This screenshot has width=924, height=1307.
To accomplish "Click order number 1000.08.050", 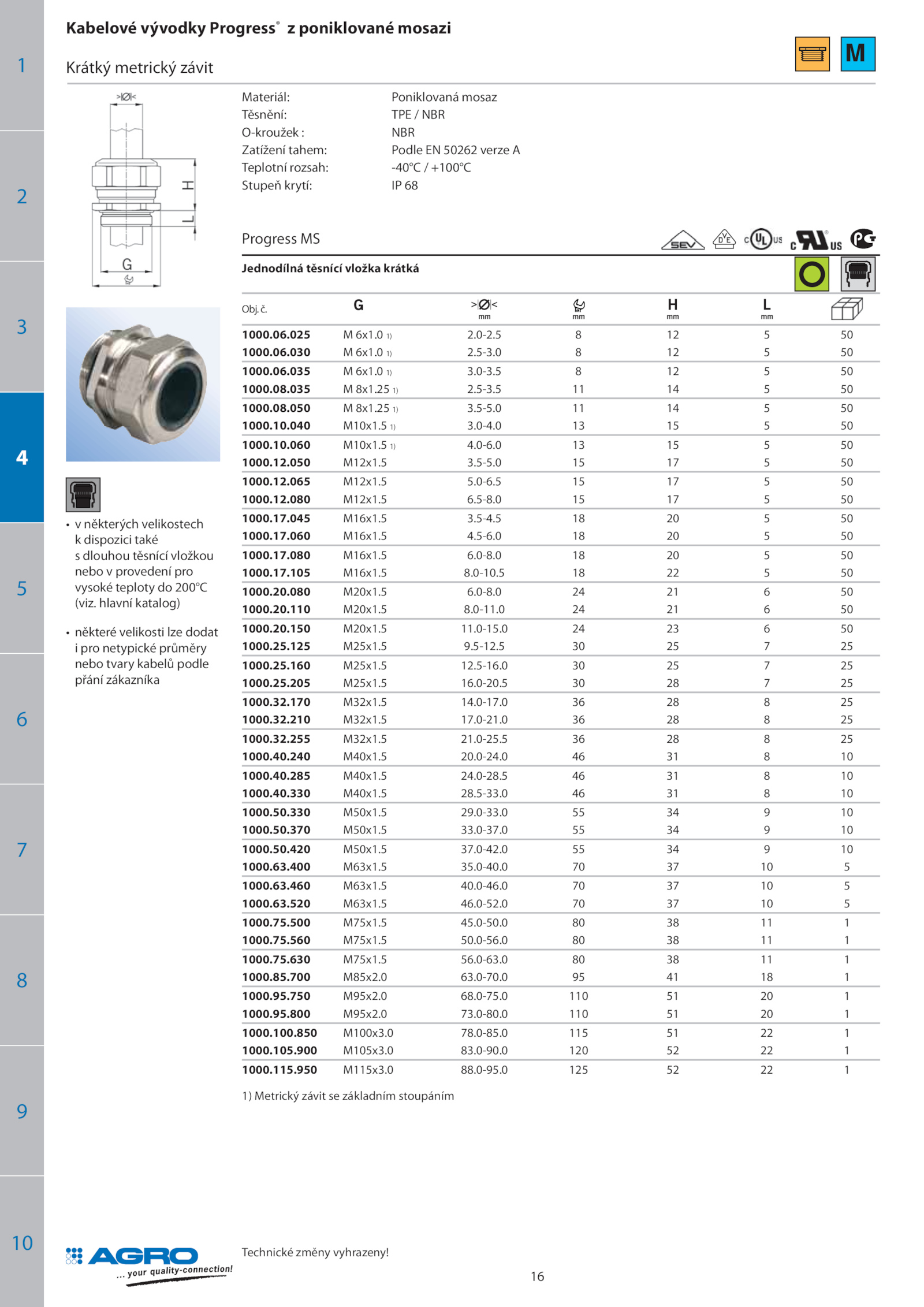I will [276, 408].
